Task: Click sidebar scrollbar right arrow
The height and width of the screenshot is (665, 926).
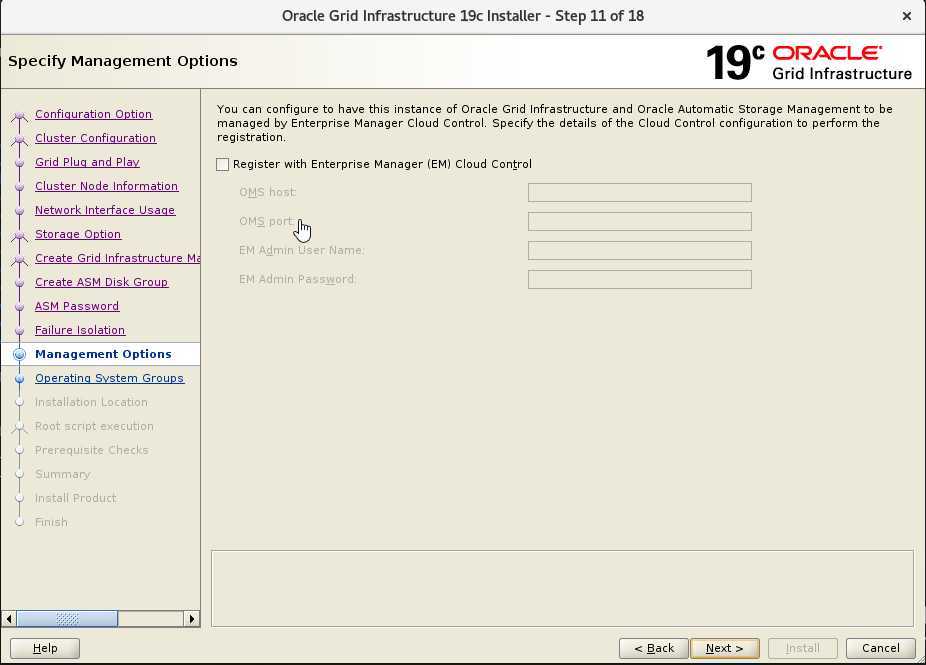Action: pyautogui.click(x=191, y=619)
